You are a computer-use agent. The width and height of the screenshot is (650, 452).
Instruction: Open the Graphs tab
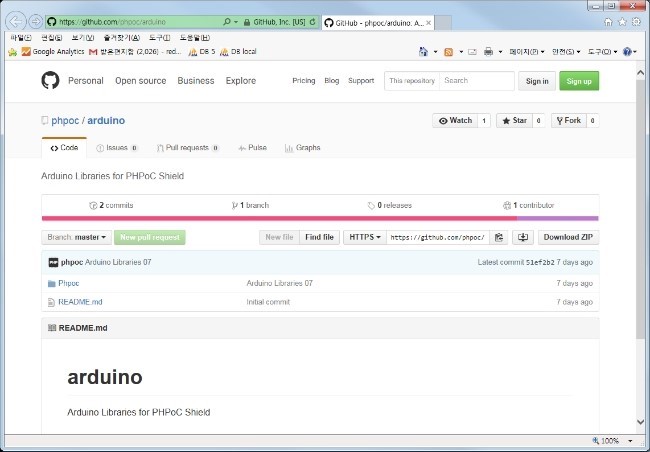tap(302, 147)
